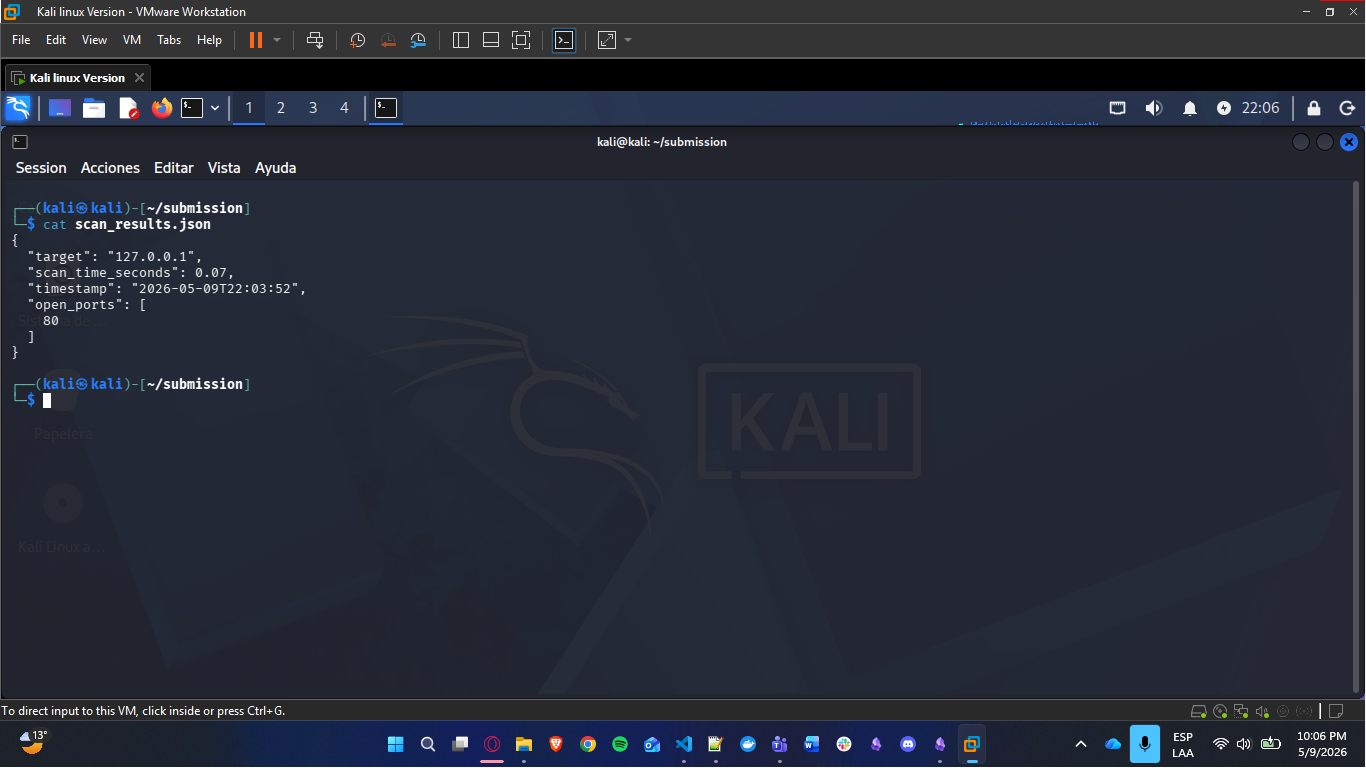
Task: Revert VM to previous snapshot
Action: click(388, 40)
